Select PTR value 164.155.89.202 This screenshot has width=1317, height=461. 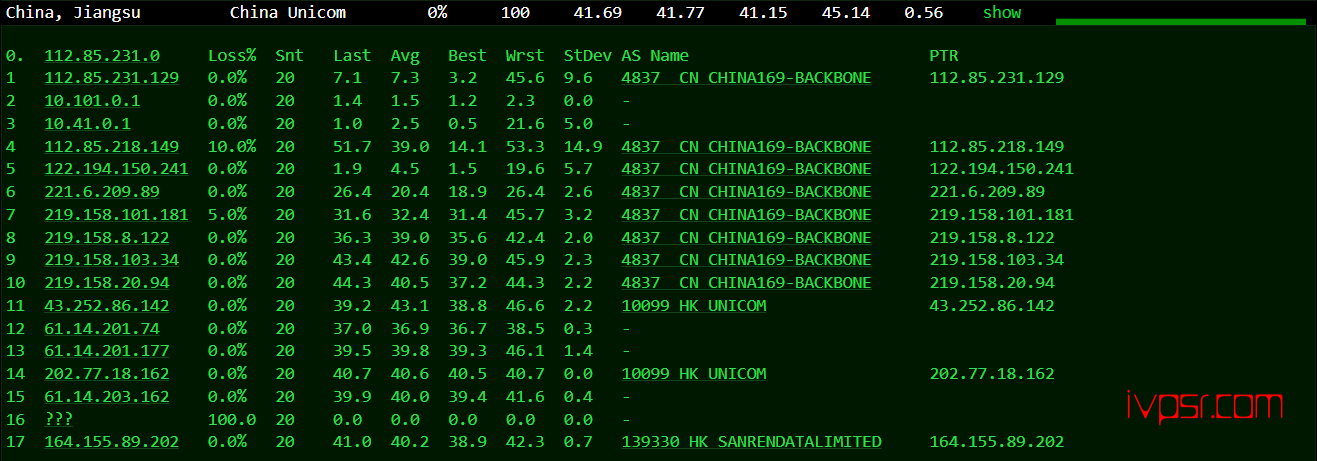point(997,442)
